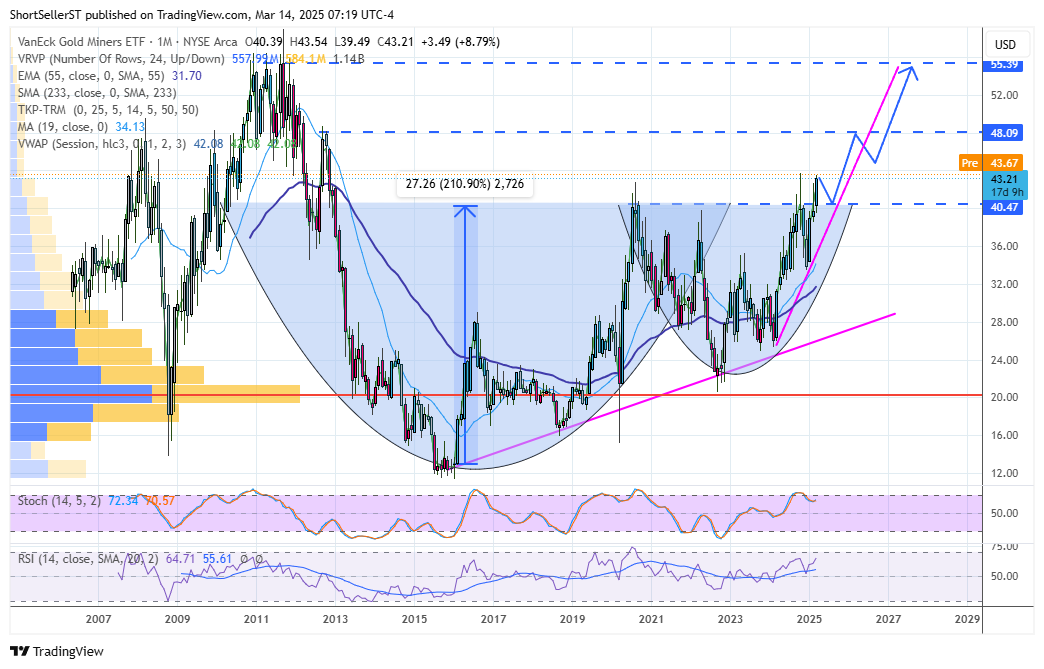Click the TradingView logo in bottom corner
The image size is (1044, 669).
point(20,651)
